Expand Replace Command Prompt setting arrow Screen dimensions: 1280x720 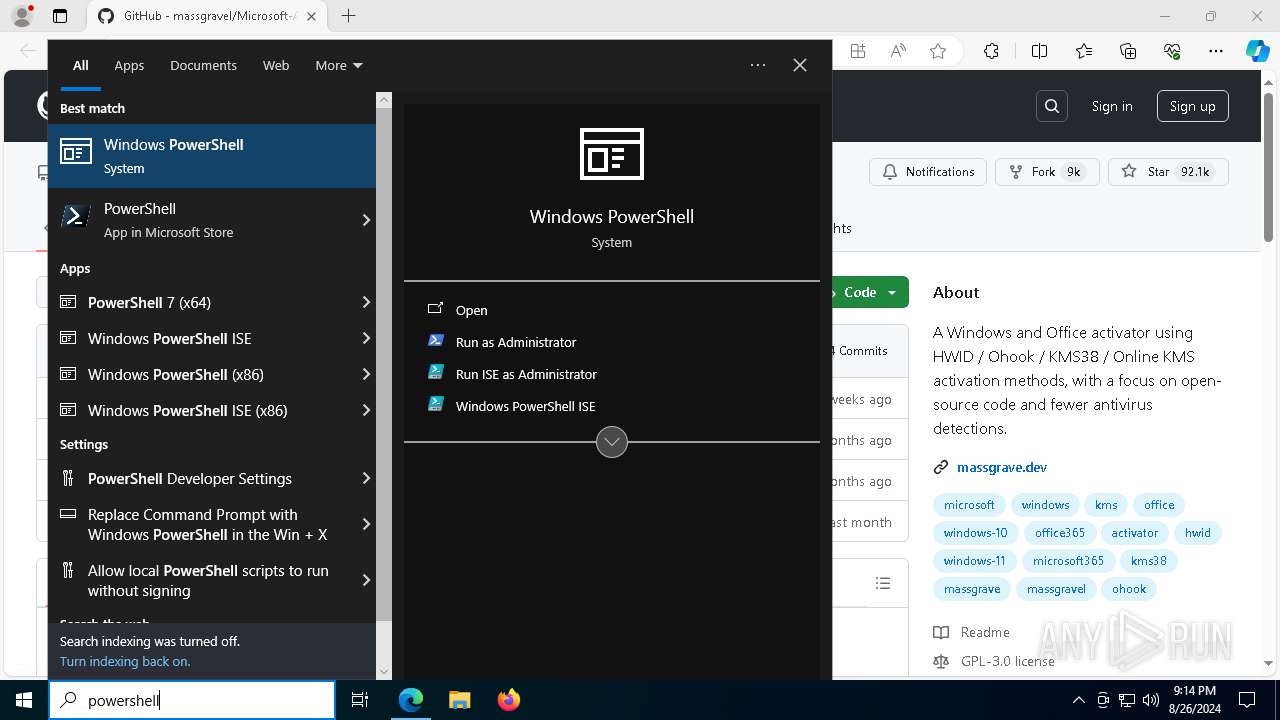point(366,524)
